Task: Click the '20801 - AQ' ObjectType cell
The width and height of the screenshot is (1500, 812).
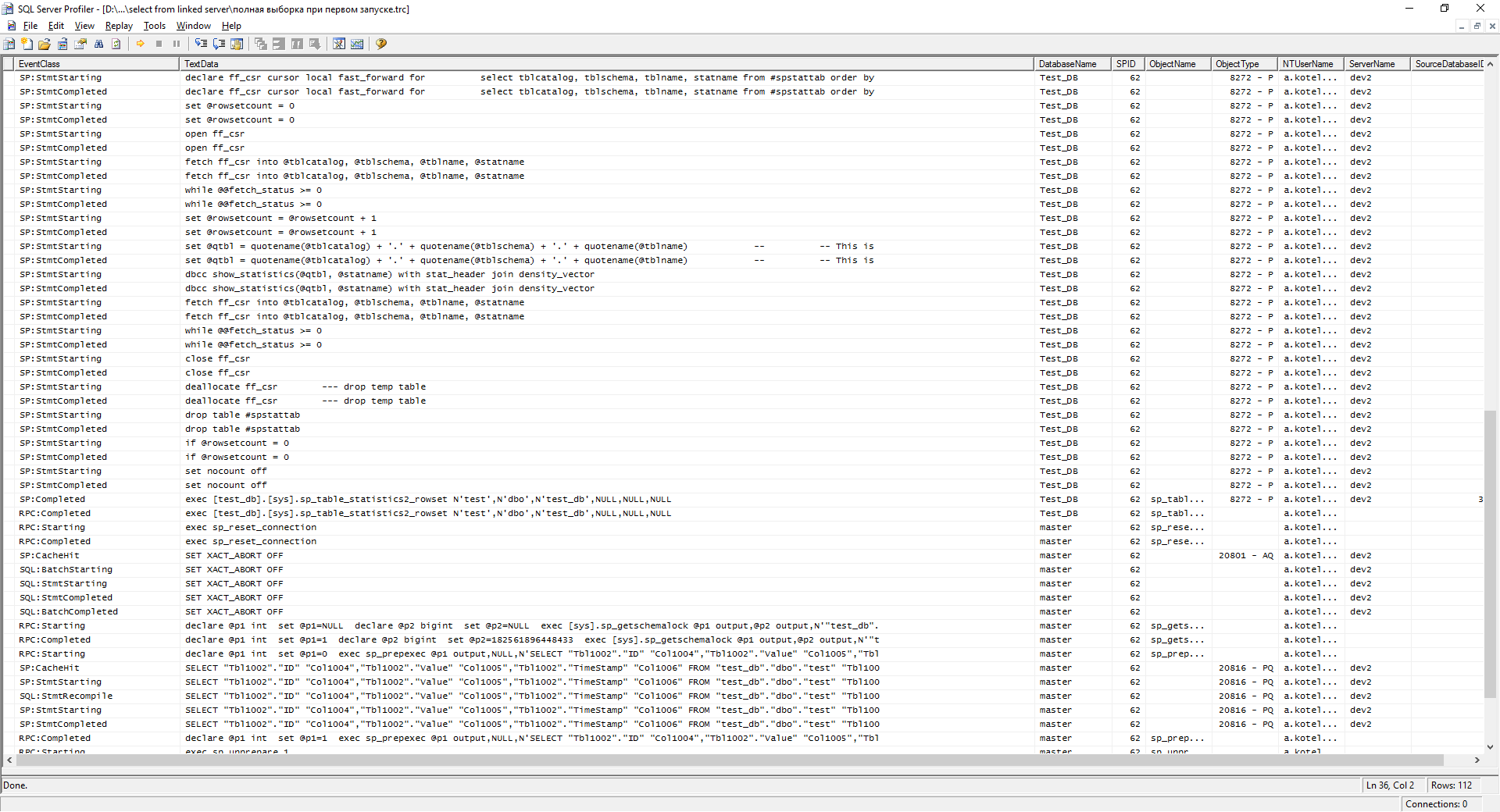Action: (1245, 556)
